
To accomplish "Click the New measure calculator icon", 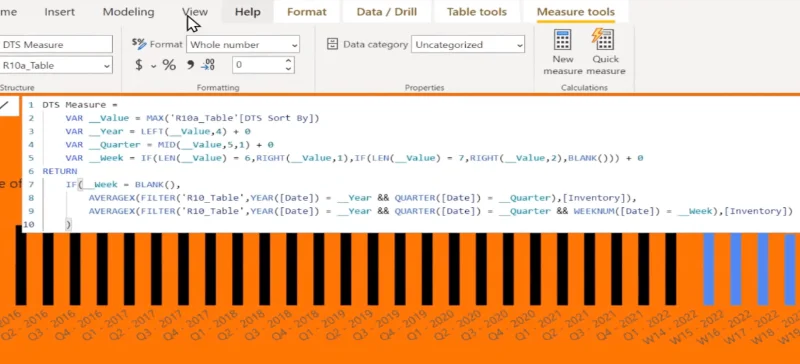I will [563, 40].
